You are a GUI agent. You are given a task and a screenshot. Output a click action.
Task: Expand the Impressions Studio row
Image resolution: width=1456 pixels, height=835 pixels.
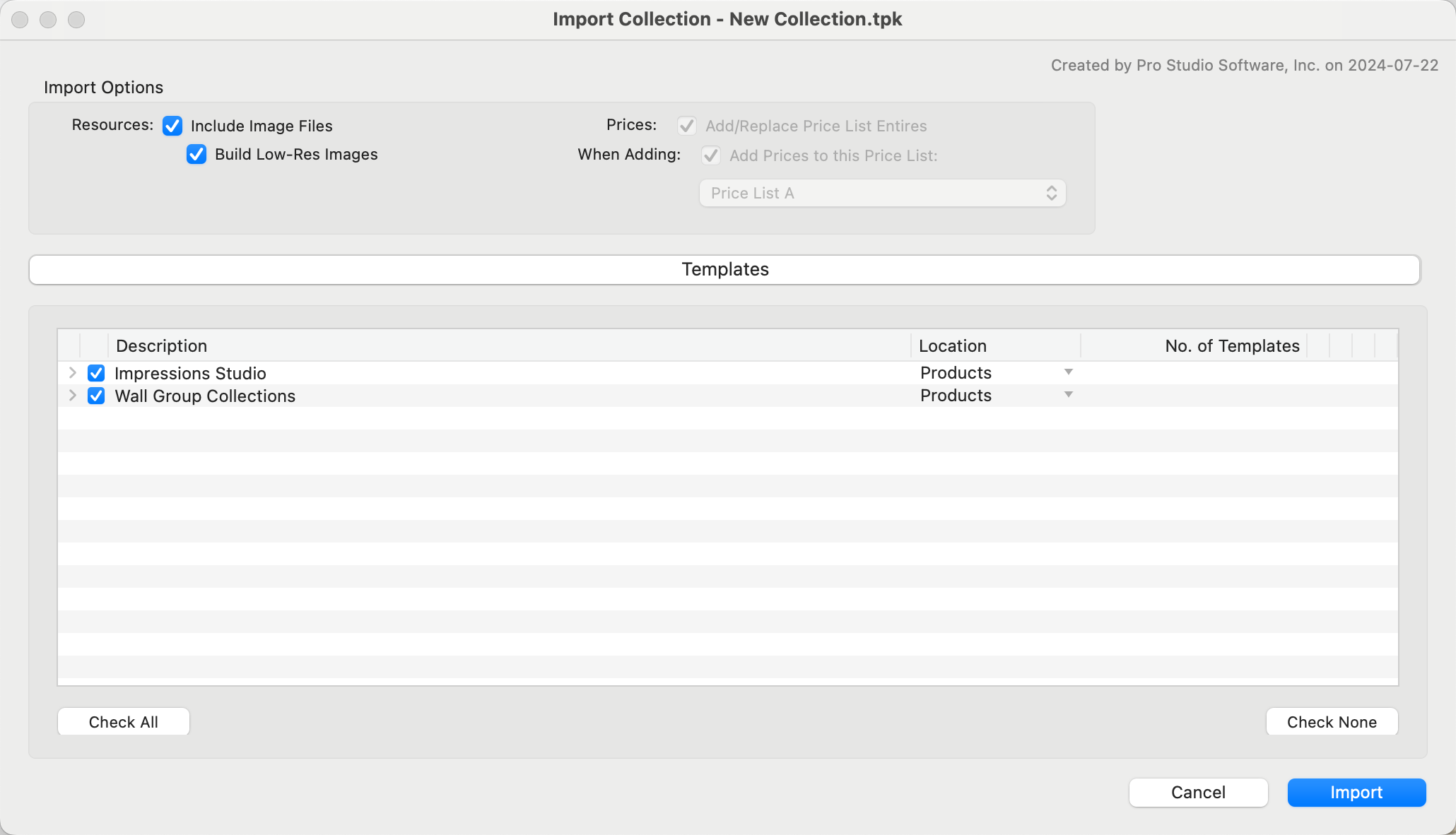72,372
